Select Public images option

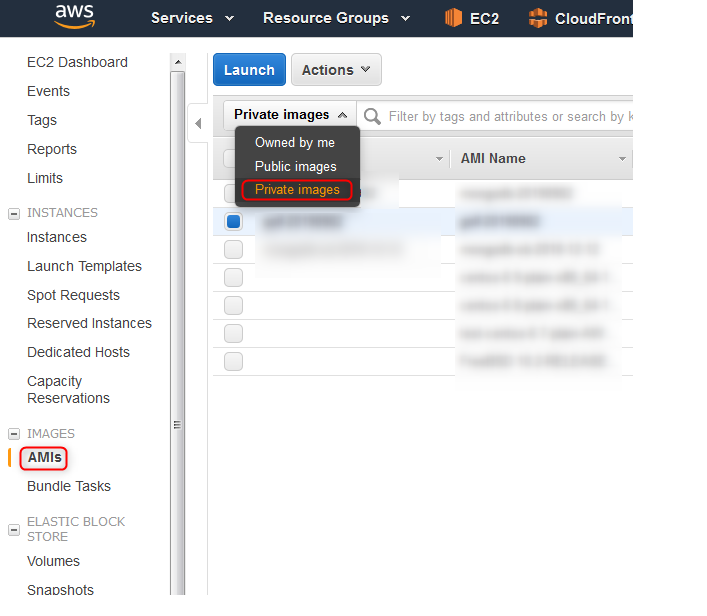(x=296, y=166)
